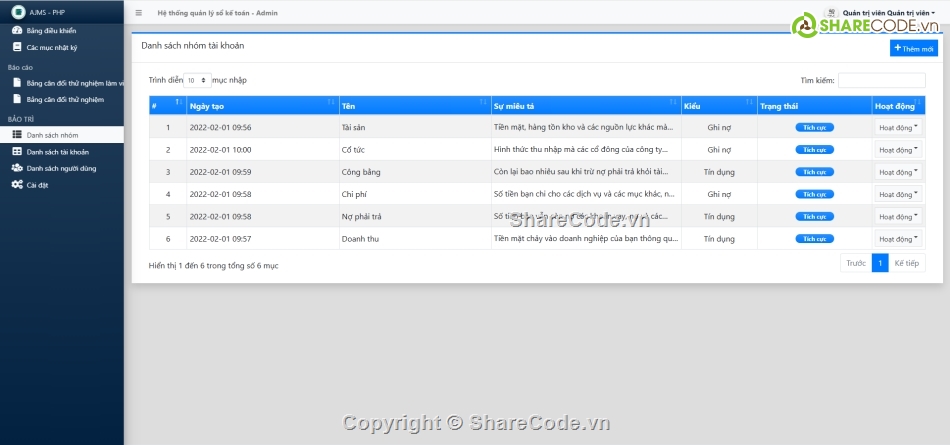
Task: Click the admin avatar image in header
Action: click(831, 12)
